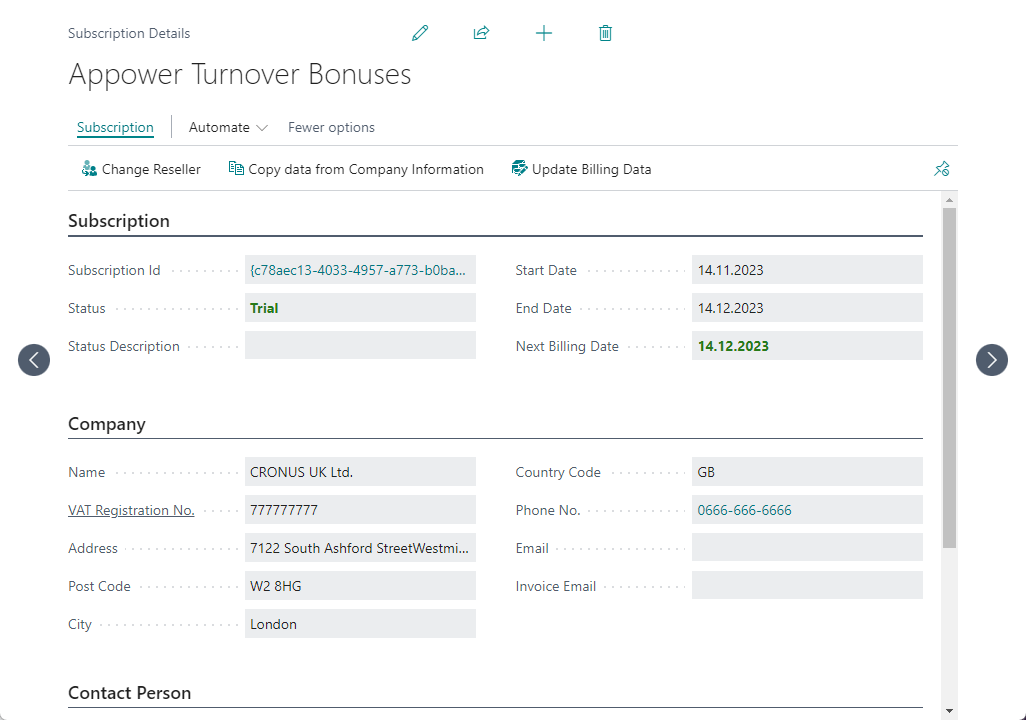This screenshot has width=1026, height=720.
Task: Click the phone number 0666-666-6666 link
Action: [744, 510]
